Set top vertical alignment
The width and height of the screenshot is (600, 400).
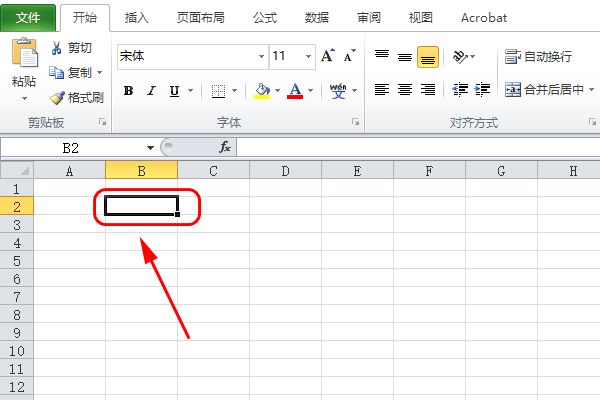coord(382,56)
